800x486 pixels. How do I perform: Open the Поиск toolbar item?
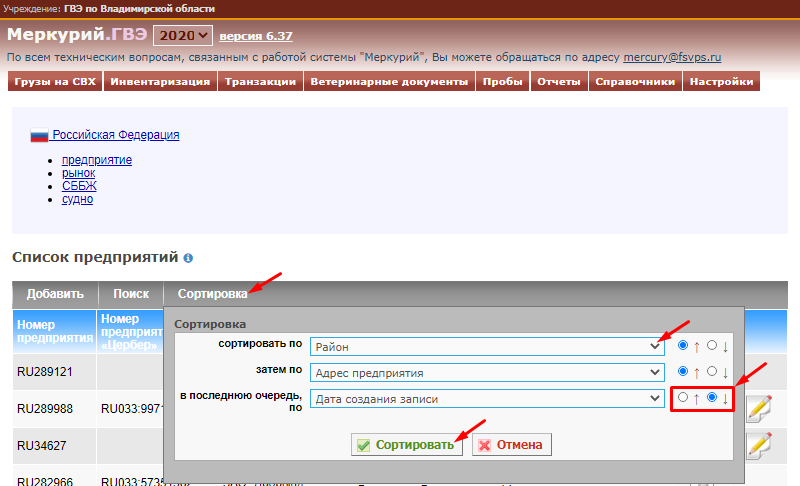(130, 294)
